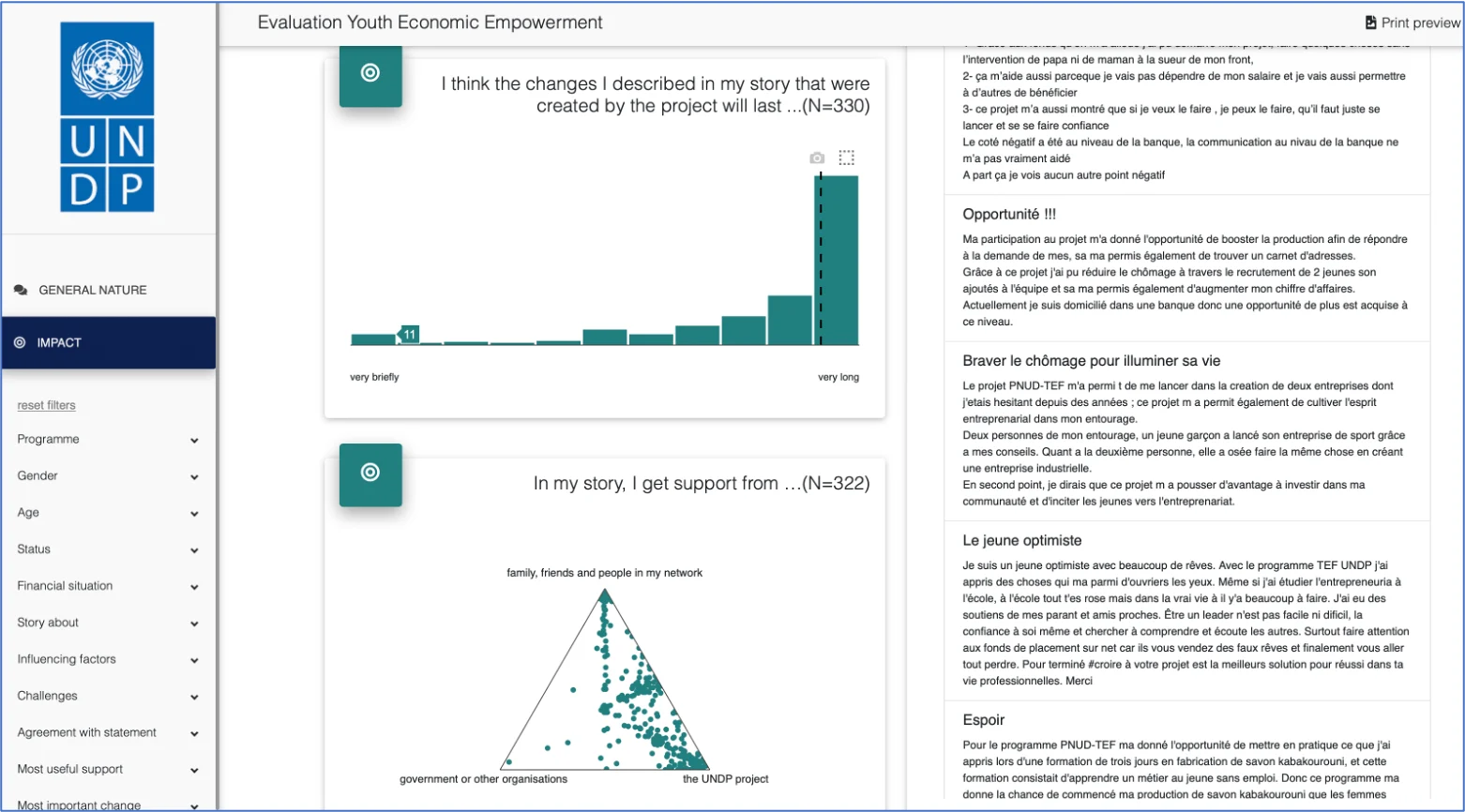Open story titled 'Le jeune optimiste'

point(1022,541)
